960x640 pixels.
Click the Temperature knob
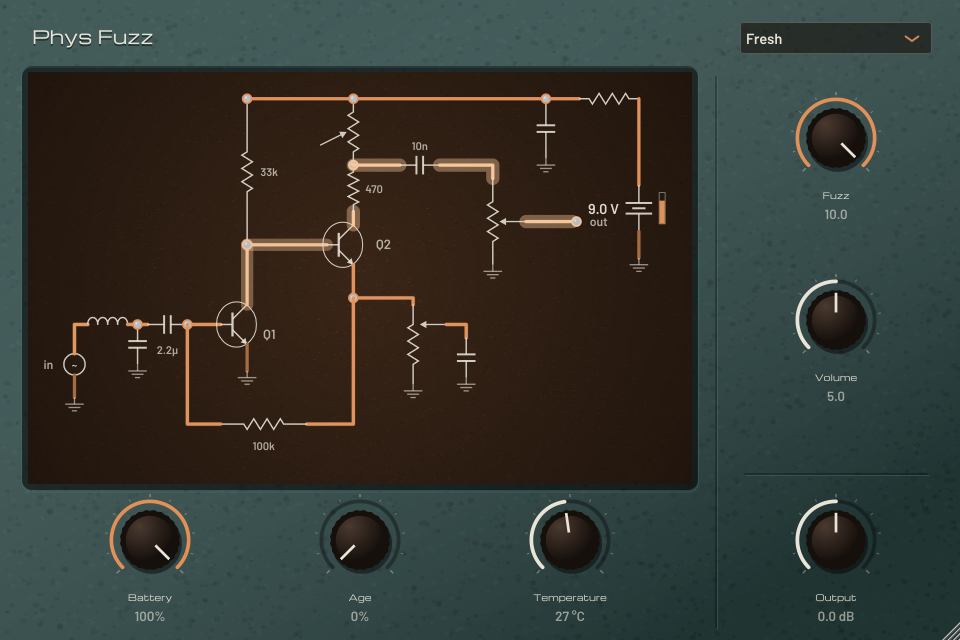pyautogui.click(x=570, y=540)
